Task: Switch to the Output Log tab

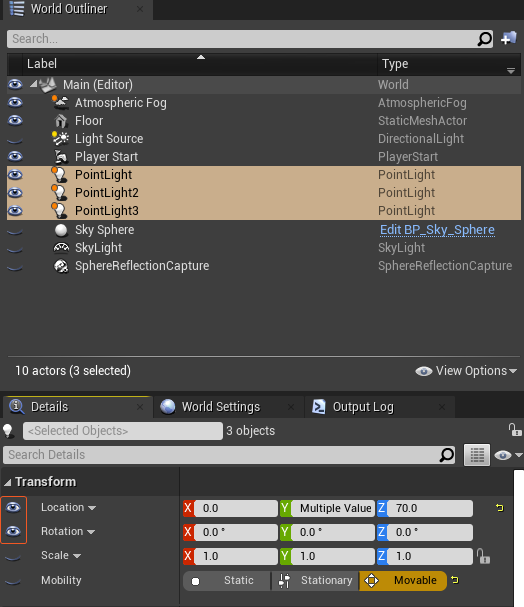Action: pyautogui.click(x=363, y=407)
